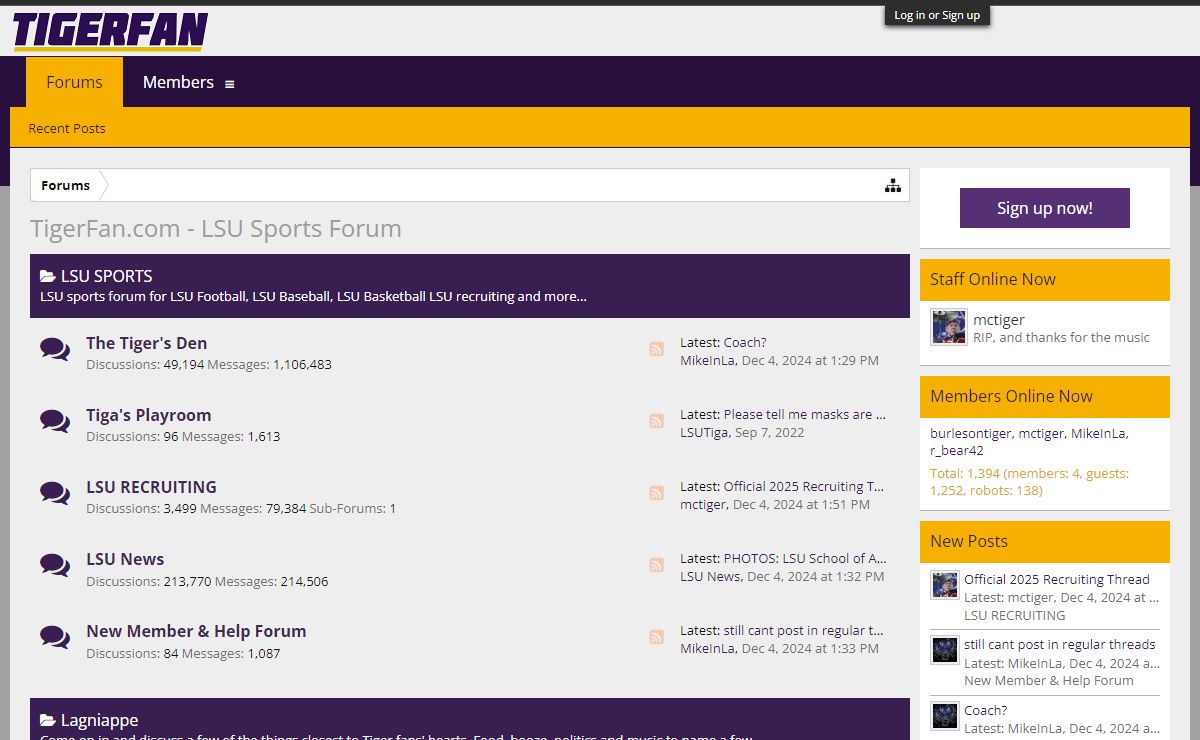Open RSS feed for The Tiger's Den
This screenshot has height=740, width=1200.
pyautogui.click(x=656, y=349)
